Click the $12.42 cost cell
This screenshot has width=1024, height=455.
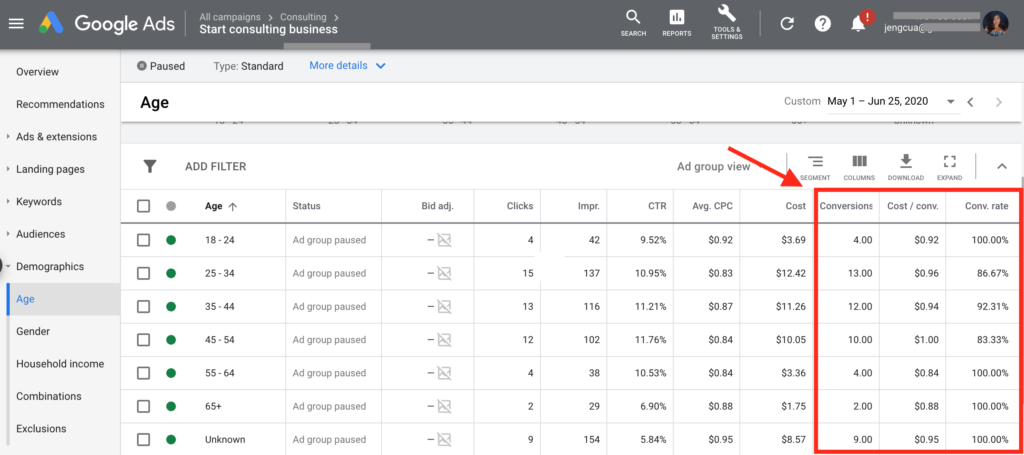click(x=789, y=274)
